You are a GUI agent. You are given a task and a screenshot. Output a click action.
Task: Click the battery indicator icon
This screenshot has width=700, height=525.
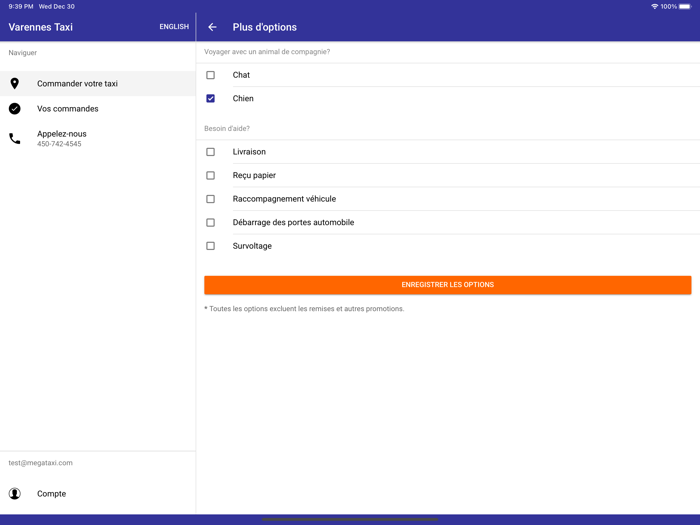point(685,7)
